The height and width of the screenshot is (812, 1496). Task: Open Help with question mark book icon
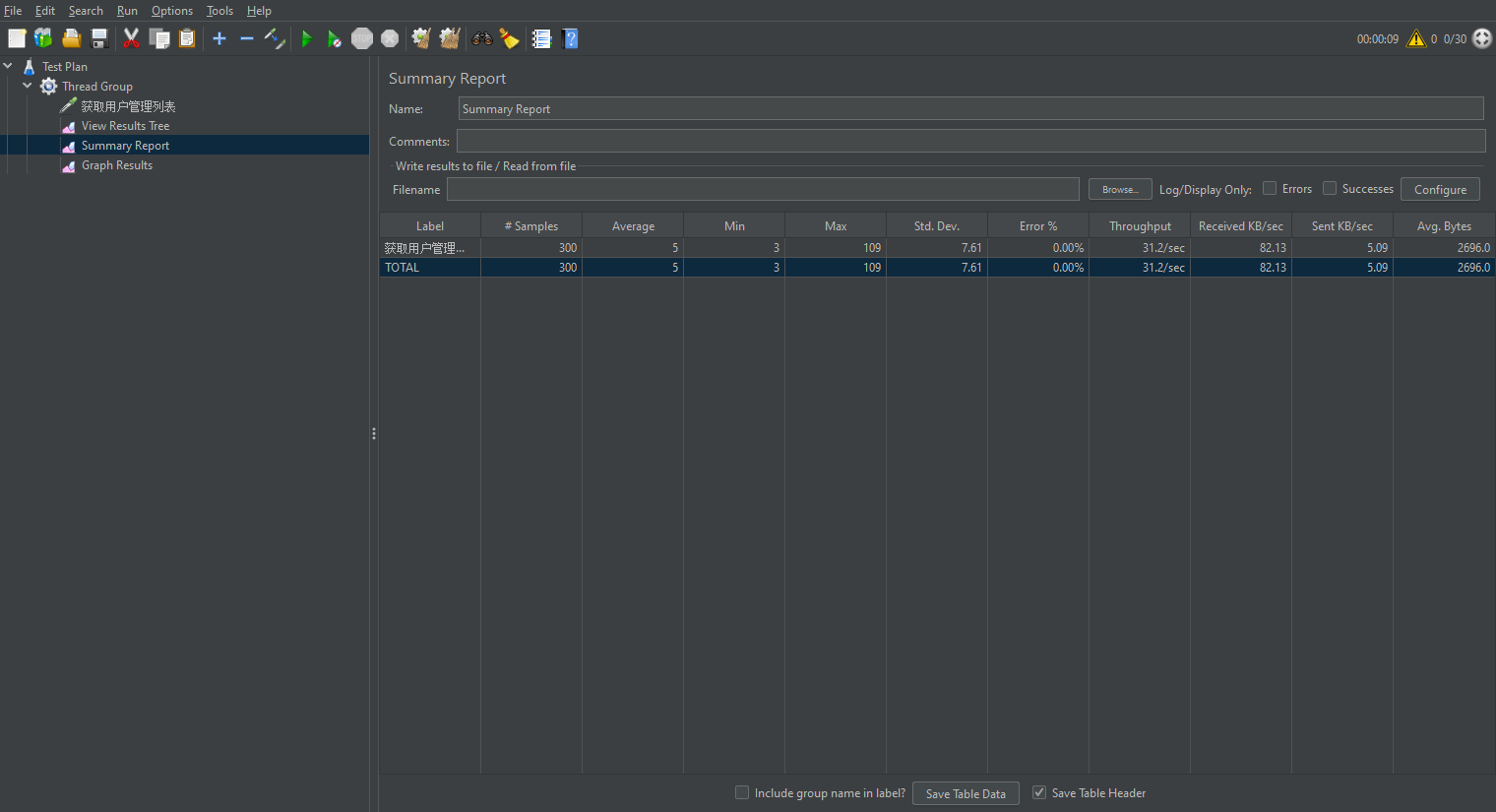pyautogui.click(x=570, y=38)
